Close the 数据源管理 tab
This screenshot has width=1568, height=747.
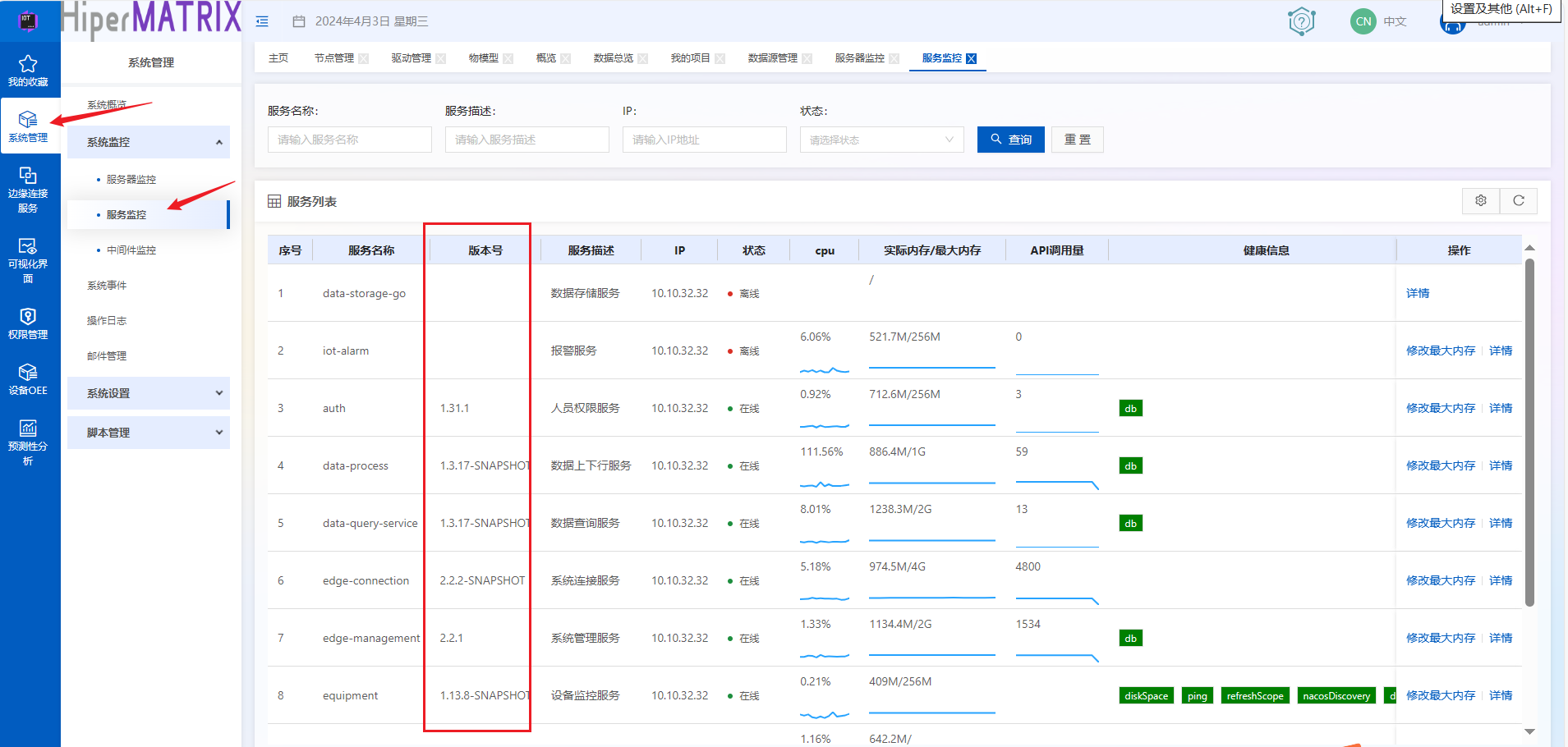pyautogui.click(x=807, y=58)
